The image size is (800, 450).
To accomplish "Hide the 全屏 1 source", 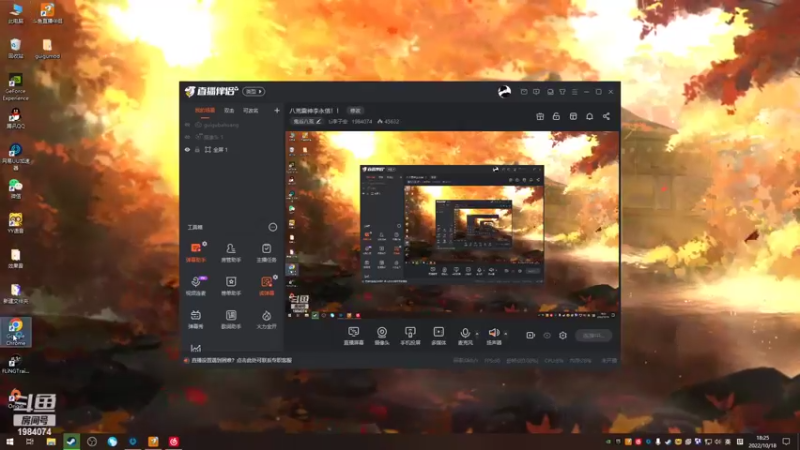I will [x=187, y=149].
